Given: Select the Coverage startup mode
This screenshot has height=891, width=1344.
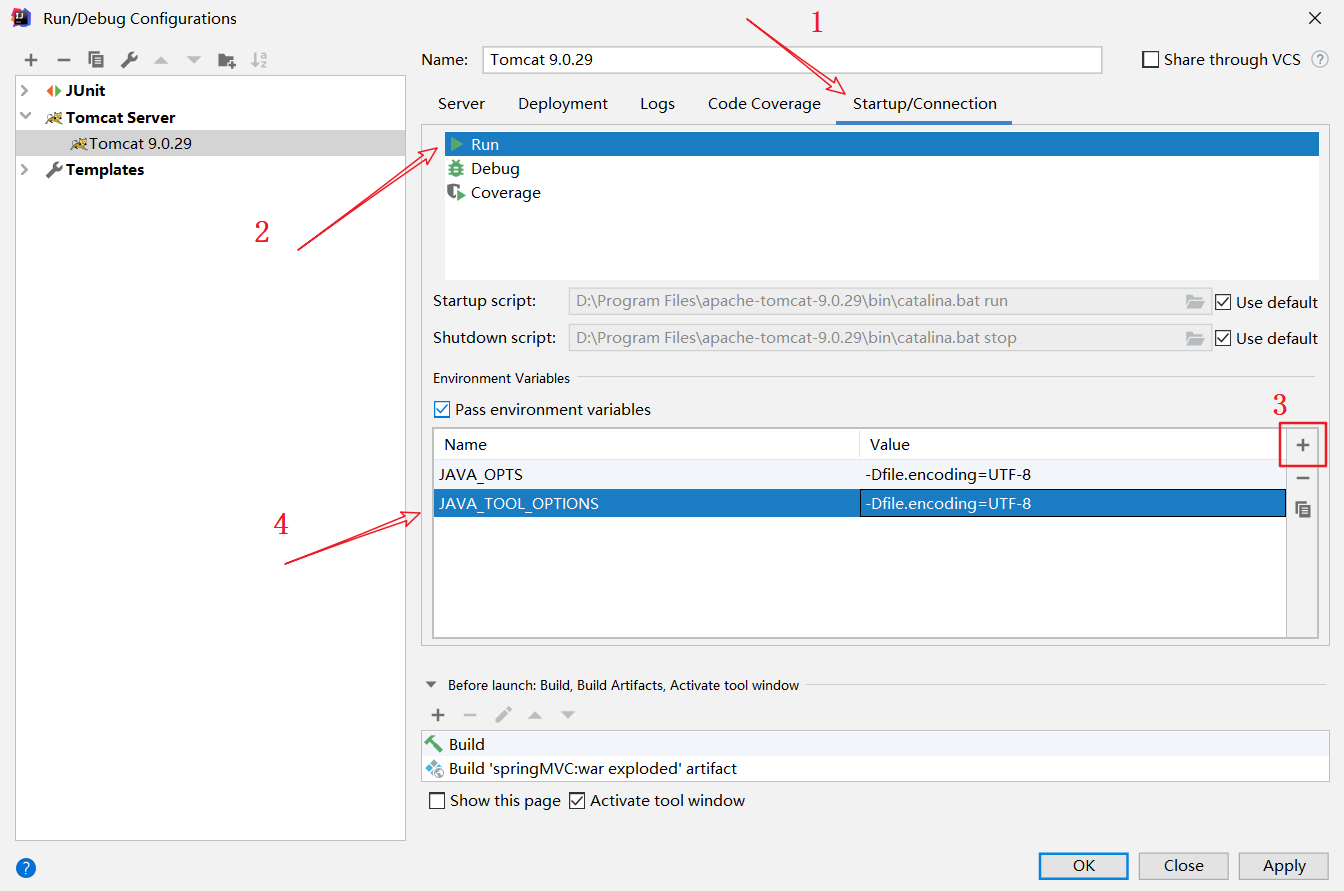Looking at the screenshot, I should coord(882,193).
